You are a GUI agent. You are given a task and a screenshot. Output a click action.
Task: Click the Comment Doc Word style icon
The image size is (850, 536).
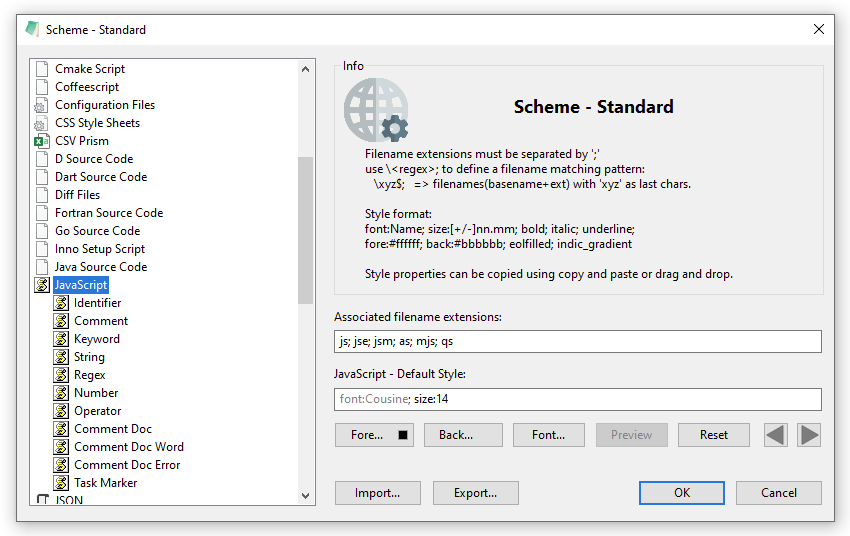(x=61, y=447)
